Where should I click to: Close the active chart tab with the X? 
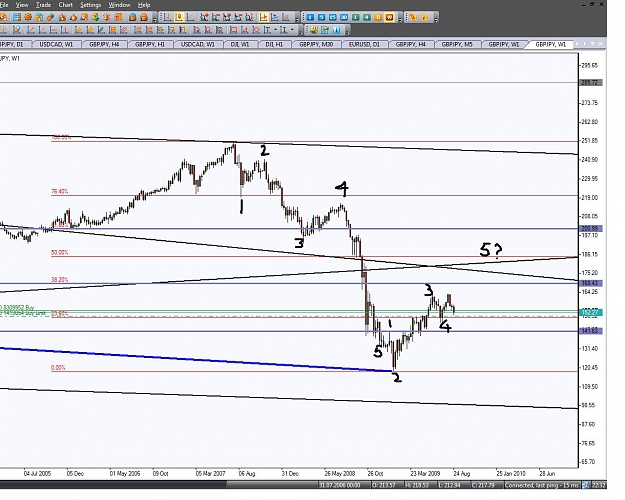(600, 43)
